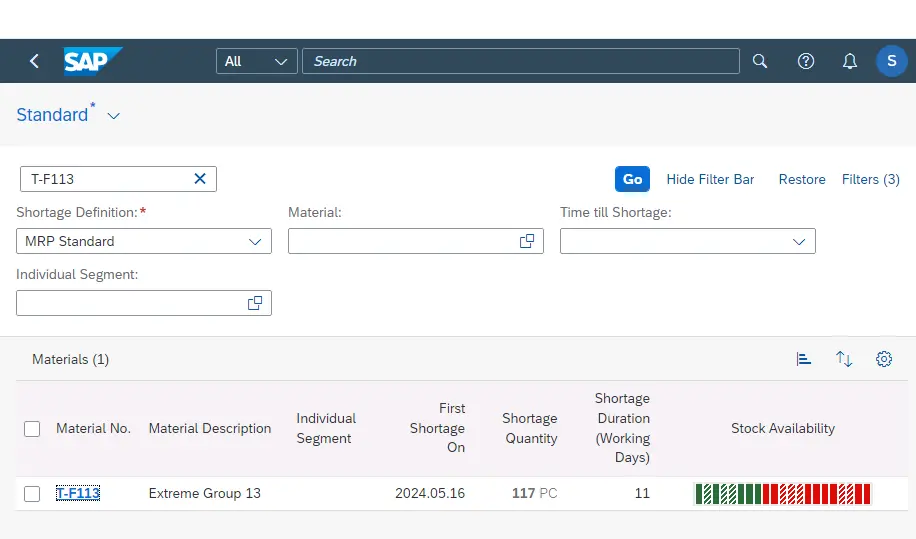Open value help for Individual Segment
This screenshot has width=916, height=539.
pos(255,303)
